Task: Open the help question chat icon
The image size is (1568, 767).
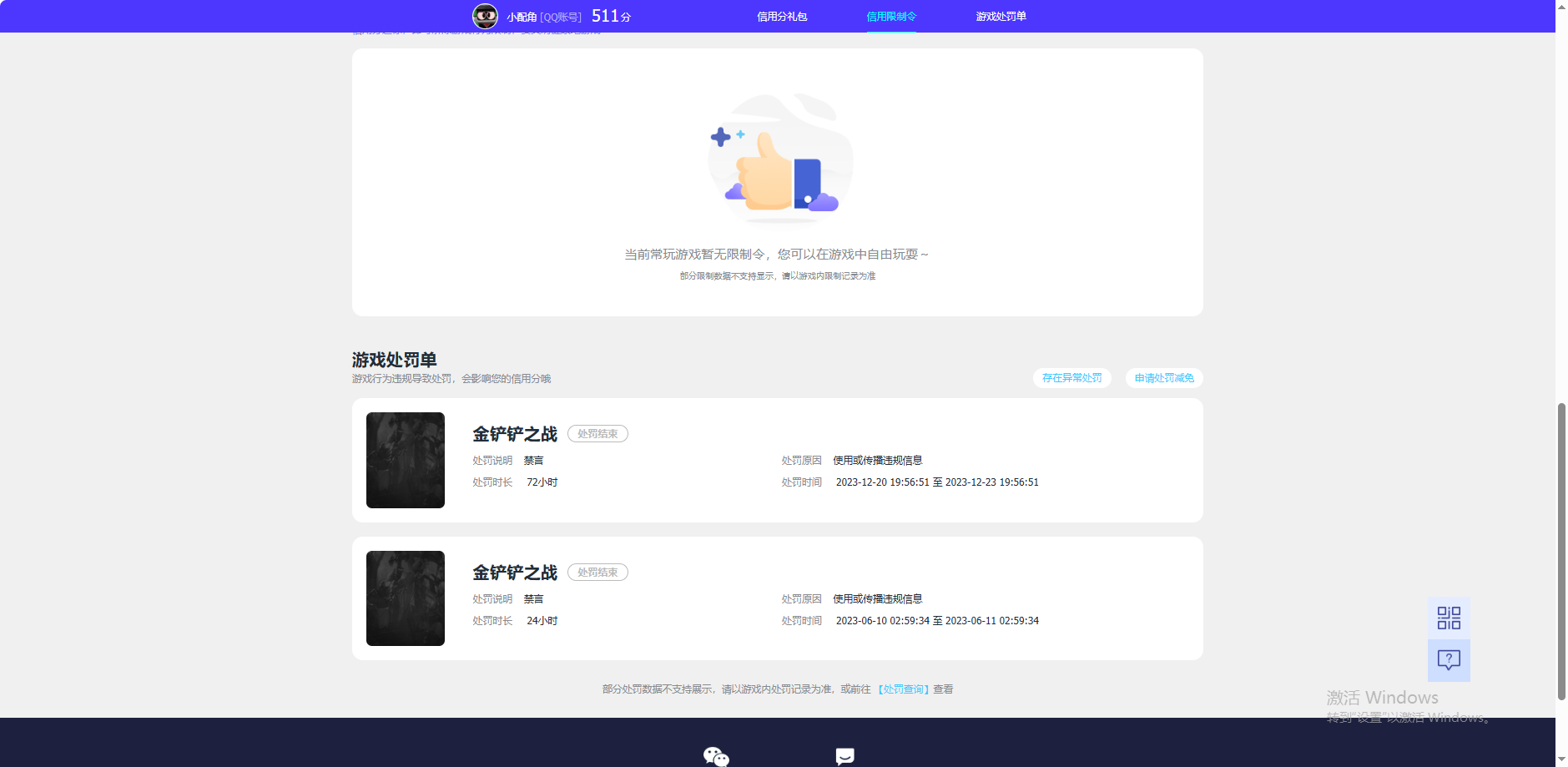Action: 1449,660
